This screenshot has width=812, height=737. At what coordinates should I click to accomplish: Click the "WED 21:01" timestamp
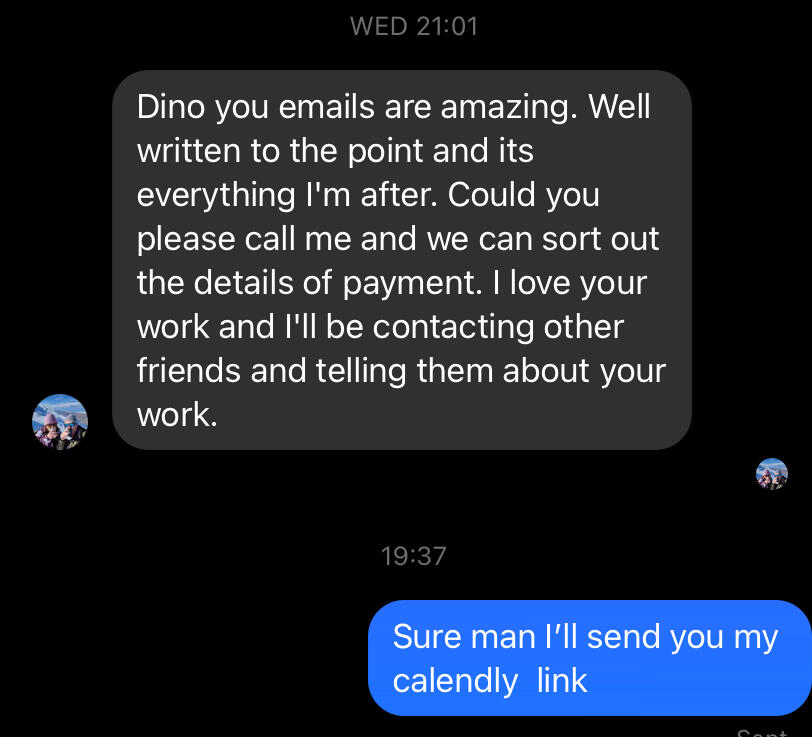(414, 26)
